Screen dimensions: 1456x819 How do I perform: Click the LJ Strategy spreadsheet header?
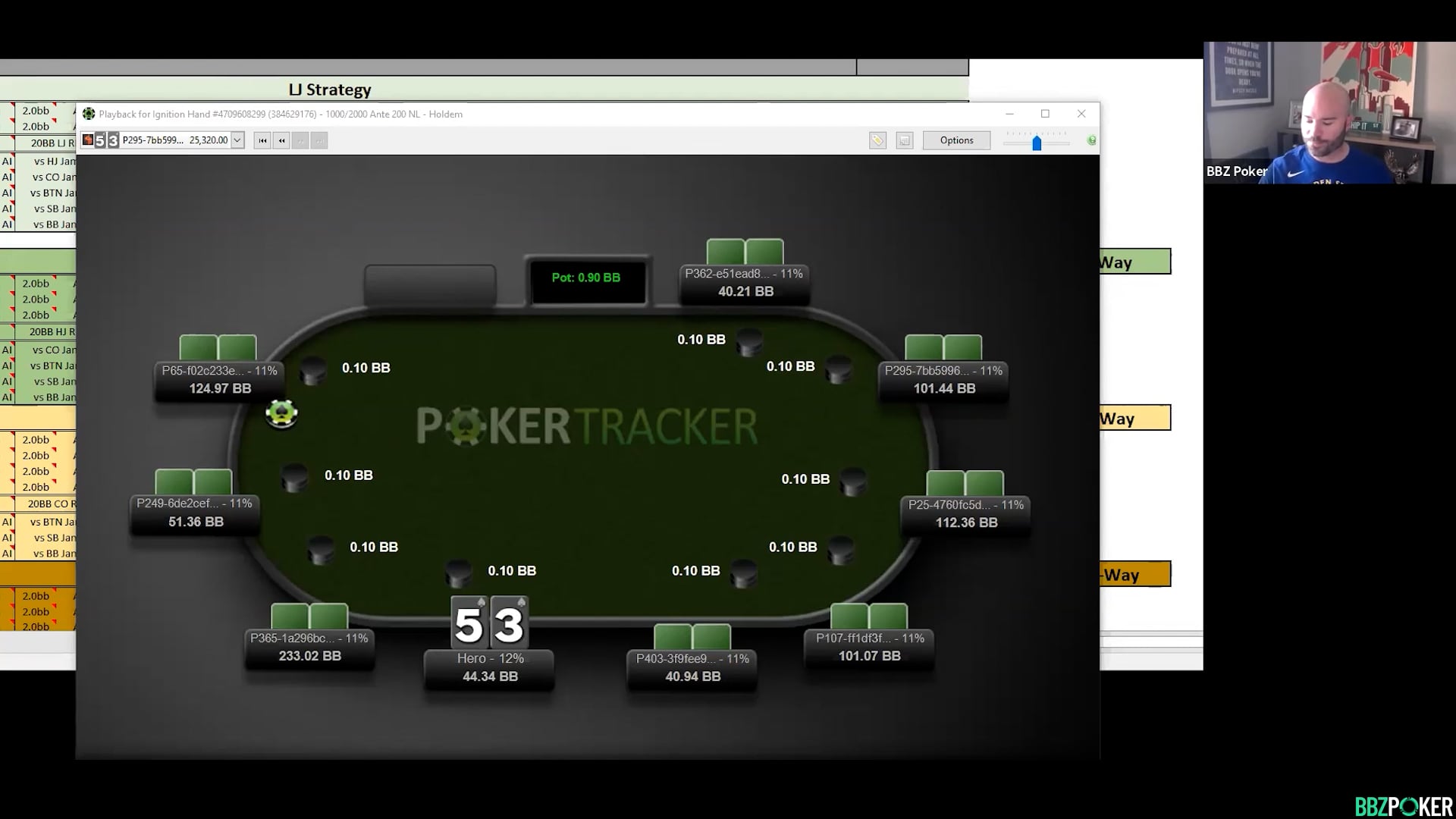(x=330, y=89)
